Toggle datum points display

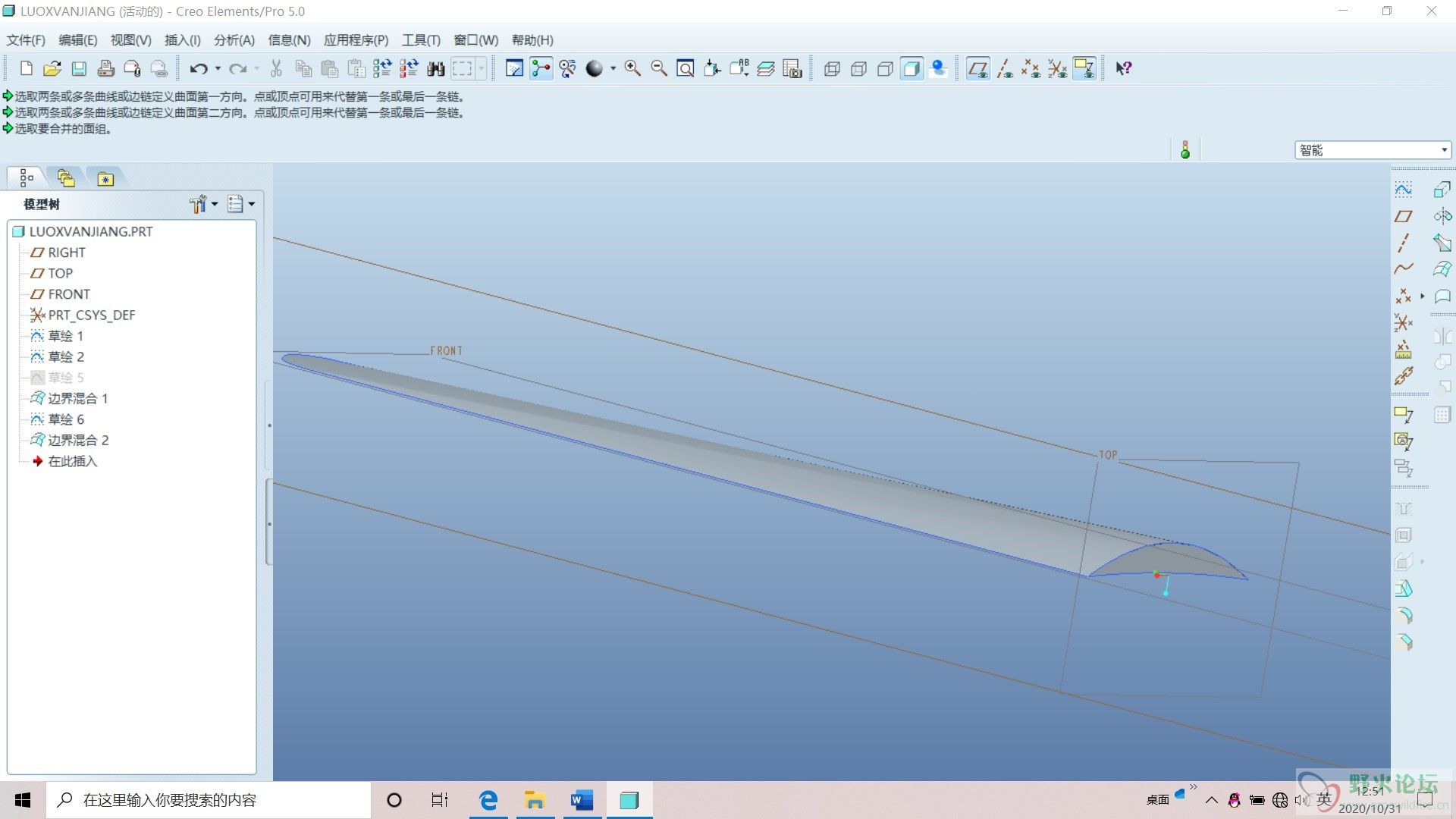point(1031,69)
